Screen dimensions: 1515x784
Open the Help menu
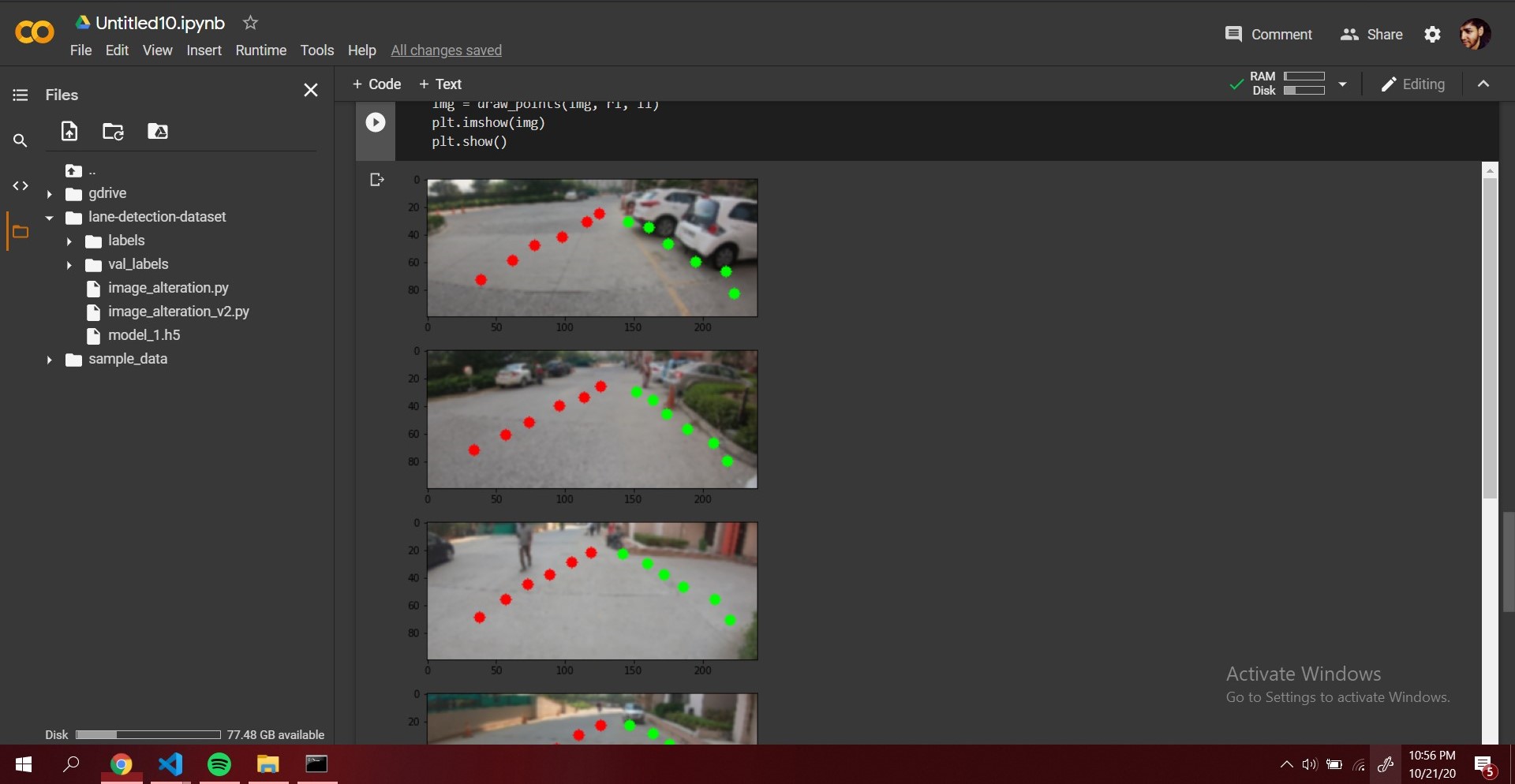click(x=361, y=50)
